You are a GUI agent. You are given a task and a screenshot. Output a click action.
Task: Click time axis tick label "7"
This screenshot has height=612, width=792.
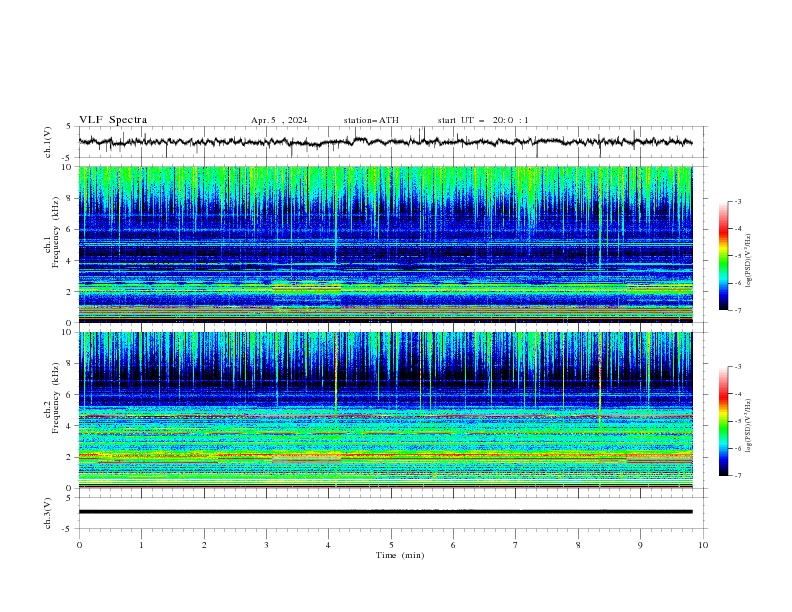click(x=516, y=545)
